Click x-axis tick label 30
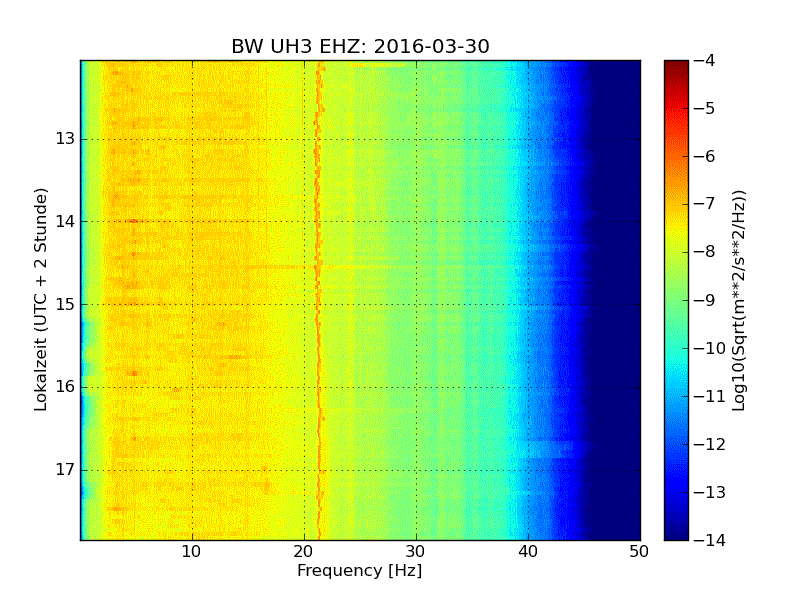The image size is (800, 600). [x=416, y=552]
